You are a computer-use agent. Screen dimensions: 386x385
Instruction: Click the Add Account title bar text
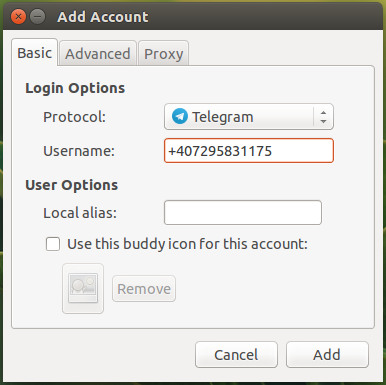[103, 17]
